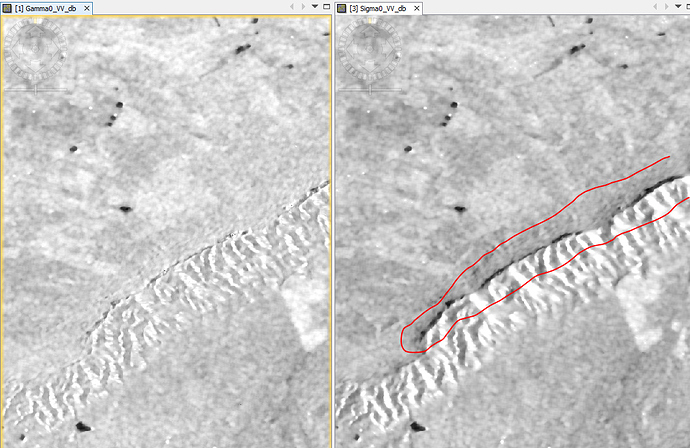Switch to the [3] Sigma0_VV_db tab
The height and width of the screenshot is (448, 690).
click(x=378, y=8)
